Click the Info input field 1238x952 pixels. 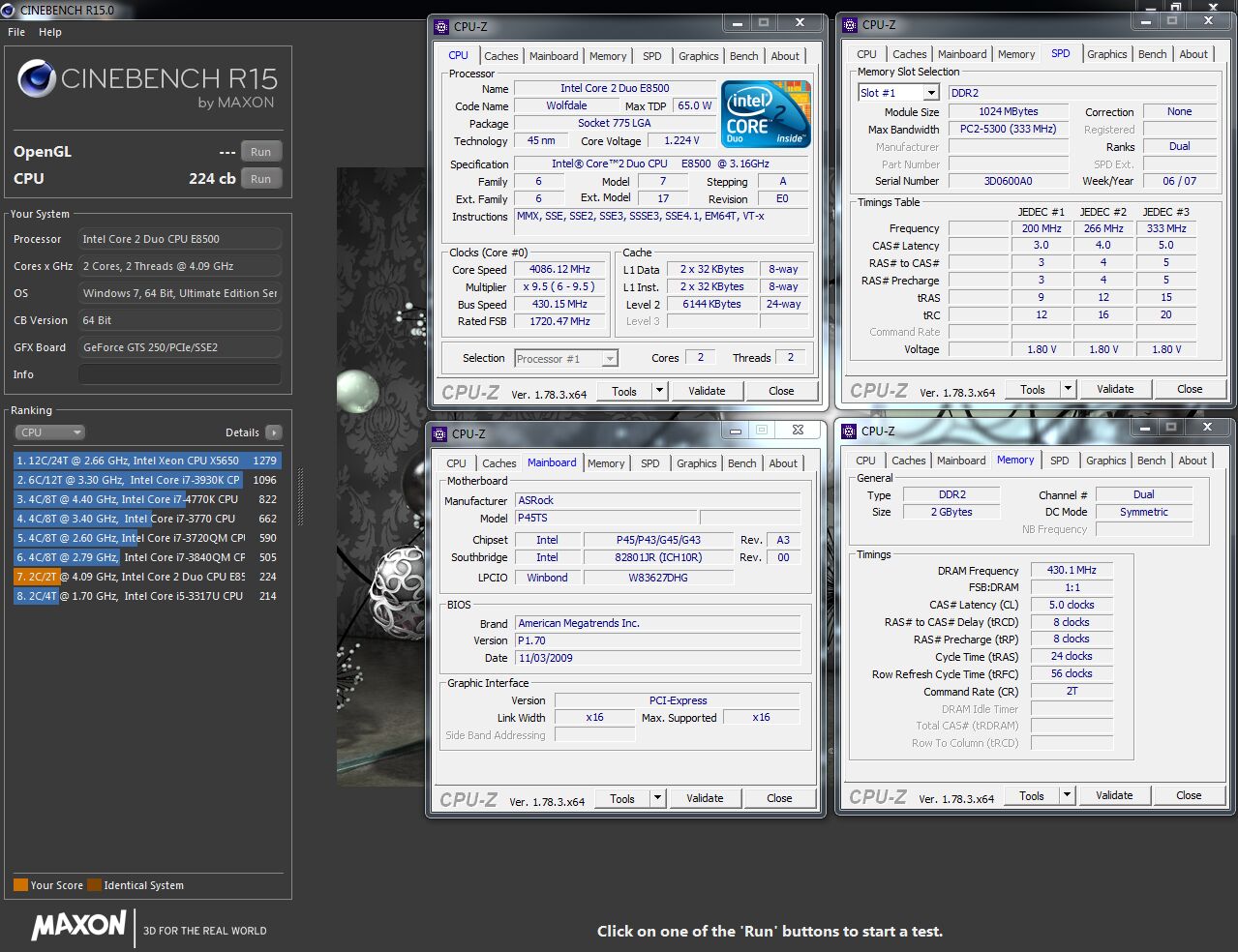[180, 374]
